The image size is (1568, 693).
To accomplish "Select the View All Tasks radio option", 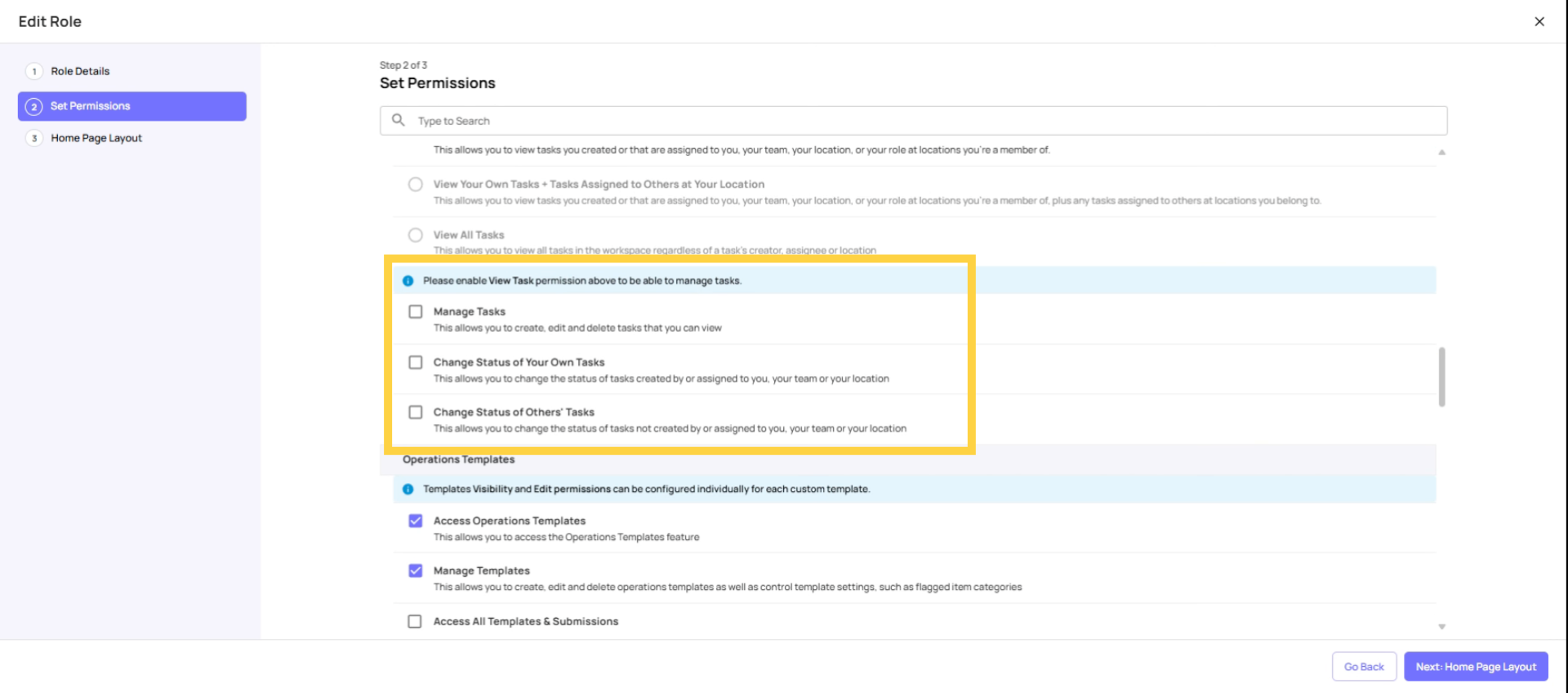I will [415, 235].
